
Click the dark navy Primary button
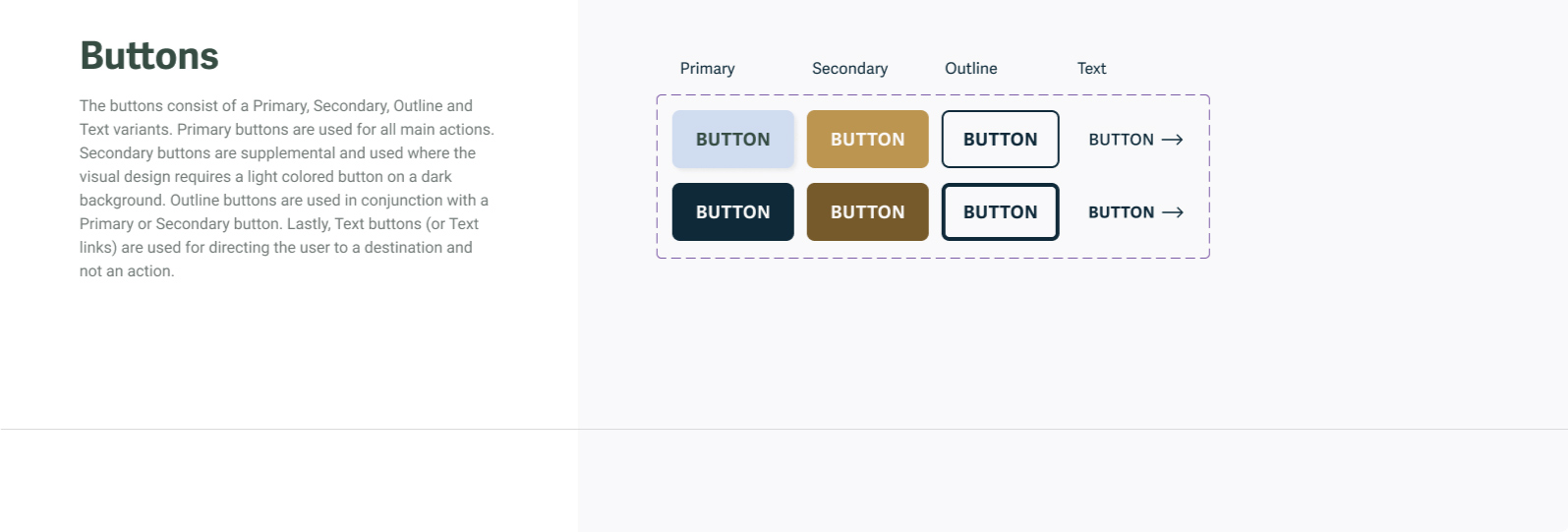(x=732, y=211)
